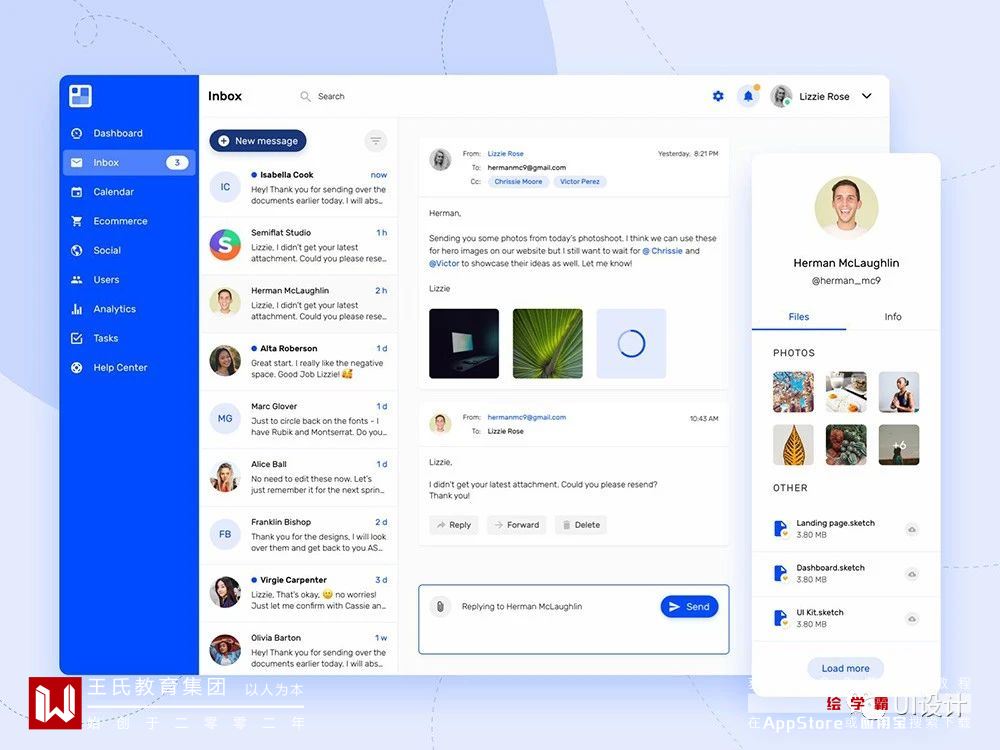Open notifications bell icon
Viewport: 1000px width, 750px height.
[748, 96]
